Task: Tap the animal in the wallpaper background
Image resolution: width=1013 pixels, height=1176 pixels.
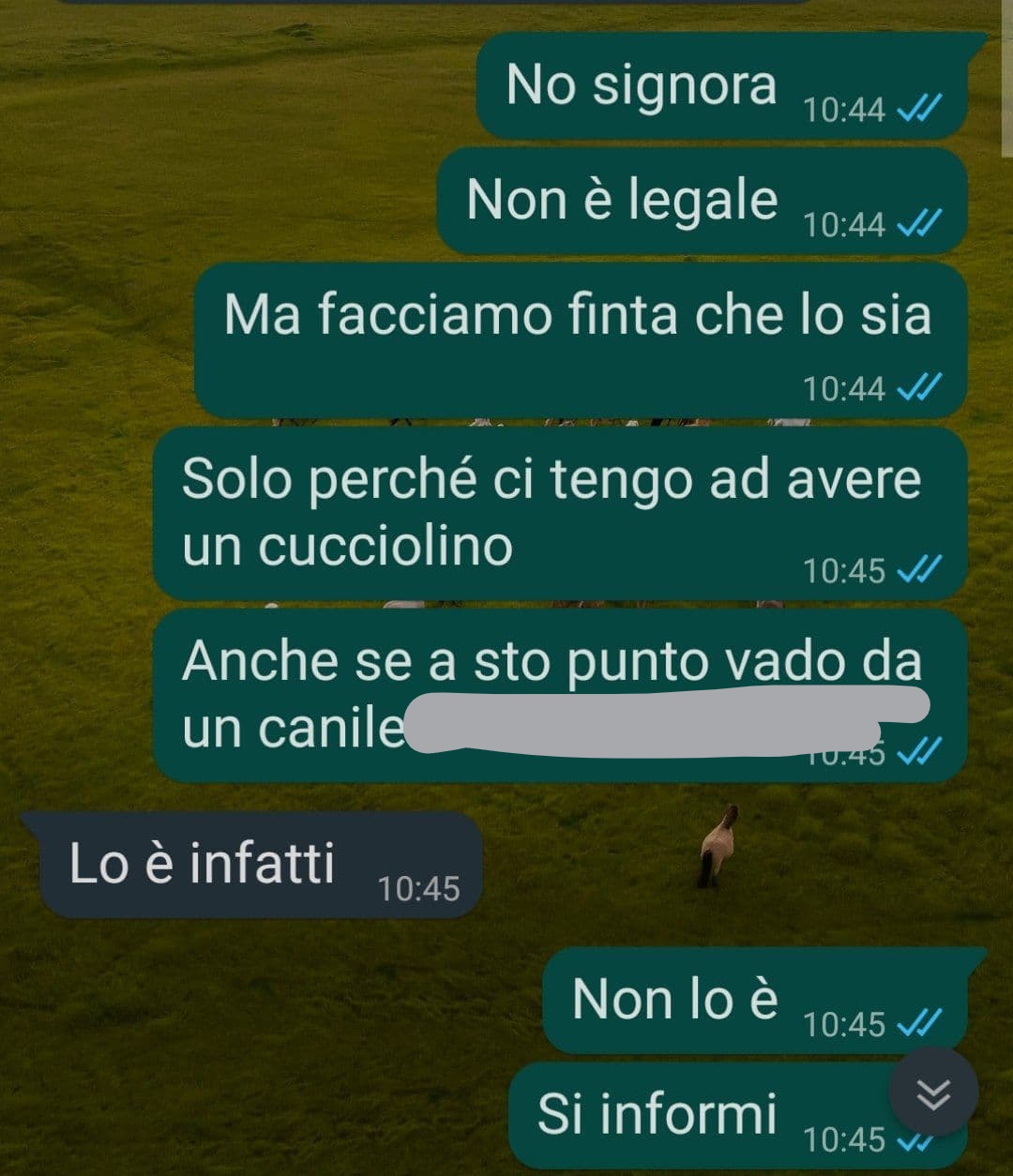Action: (718, 846)
